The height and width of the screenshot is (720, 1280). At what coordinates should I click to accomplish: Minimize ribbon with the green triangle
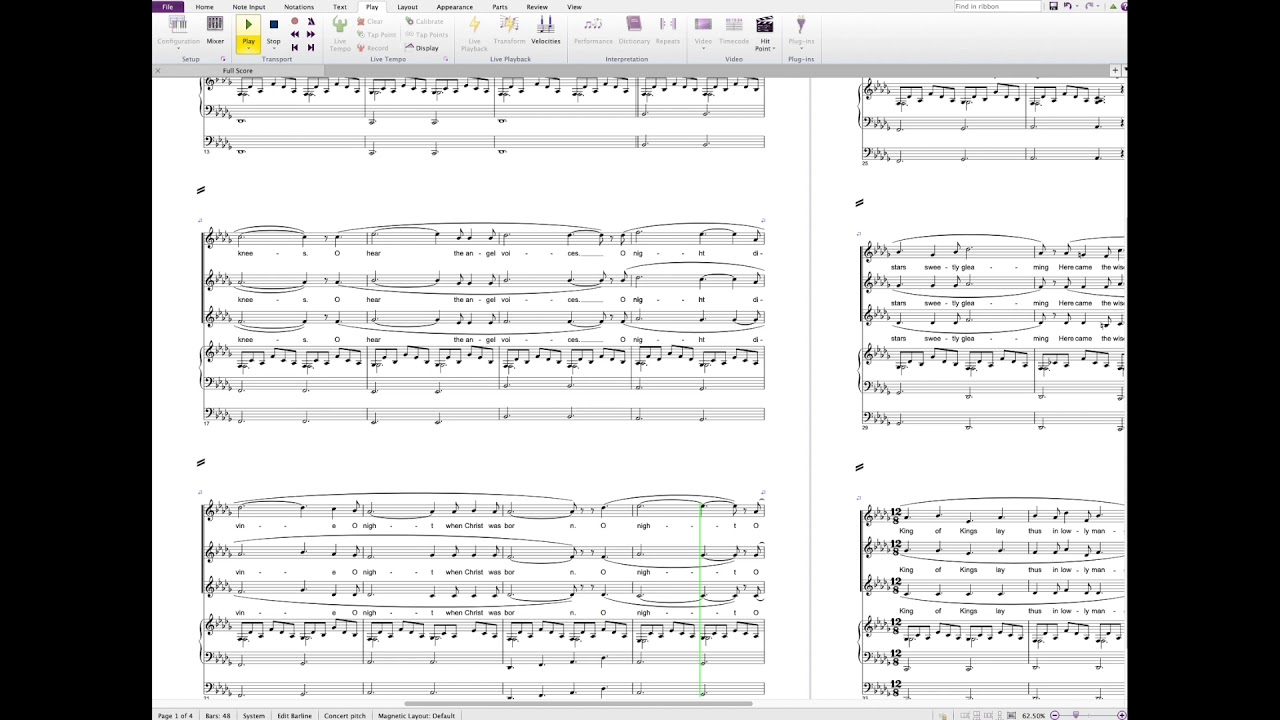click(x=1113, y=6)
